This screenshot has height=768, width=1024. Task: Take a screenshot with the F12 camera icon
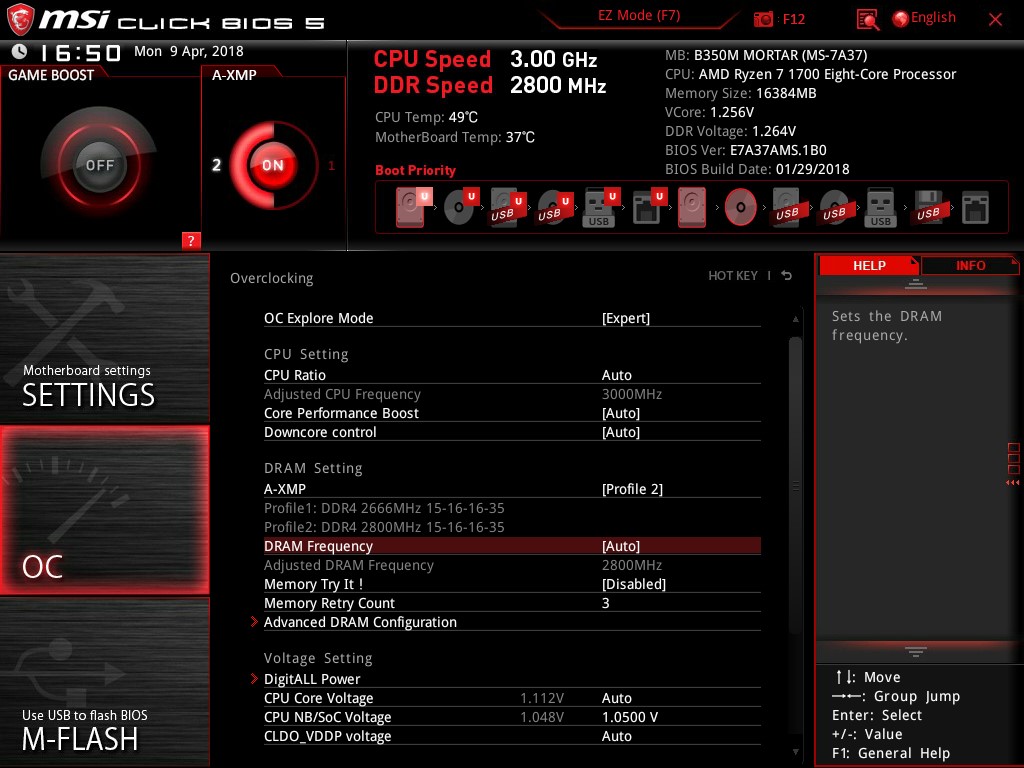click(763, 19)
